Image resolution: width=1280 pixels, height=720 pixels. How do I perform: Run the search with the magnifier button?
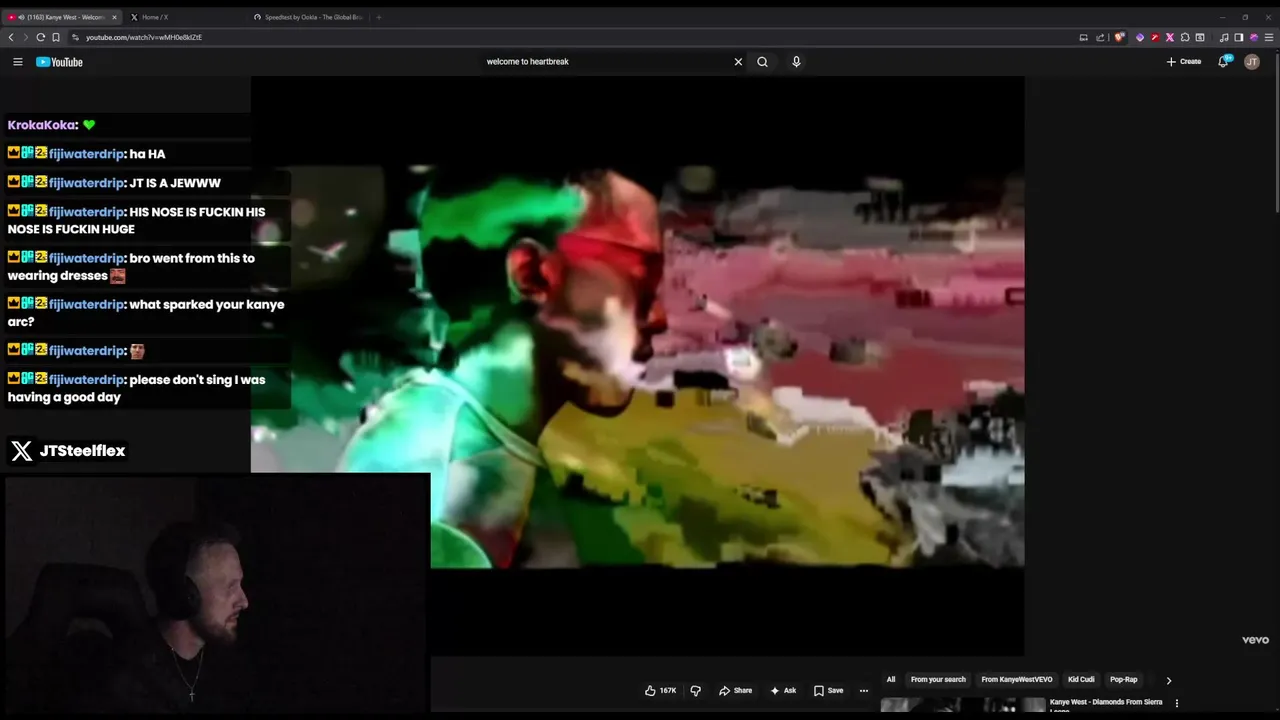pos(762,62)
